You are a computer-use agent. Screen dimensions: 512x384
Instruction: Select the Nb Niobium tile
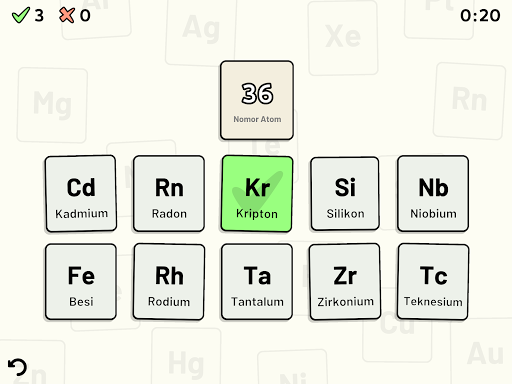coord(433,194)
